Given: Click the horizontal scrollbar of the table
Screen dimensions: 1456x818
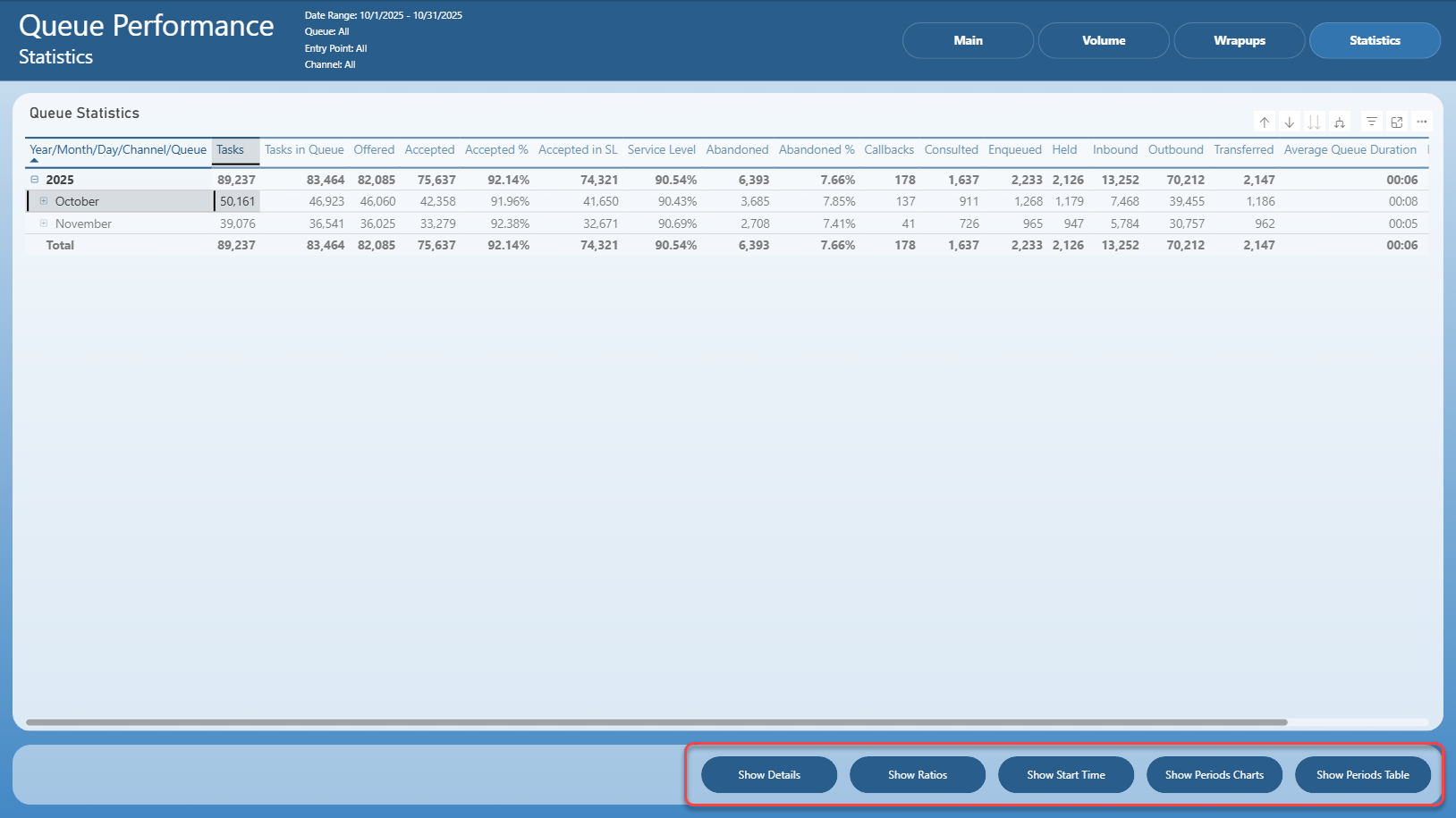Looking at the screenshot, I should click(656, 722).
